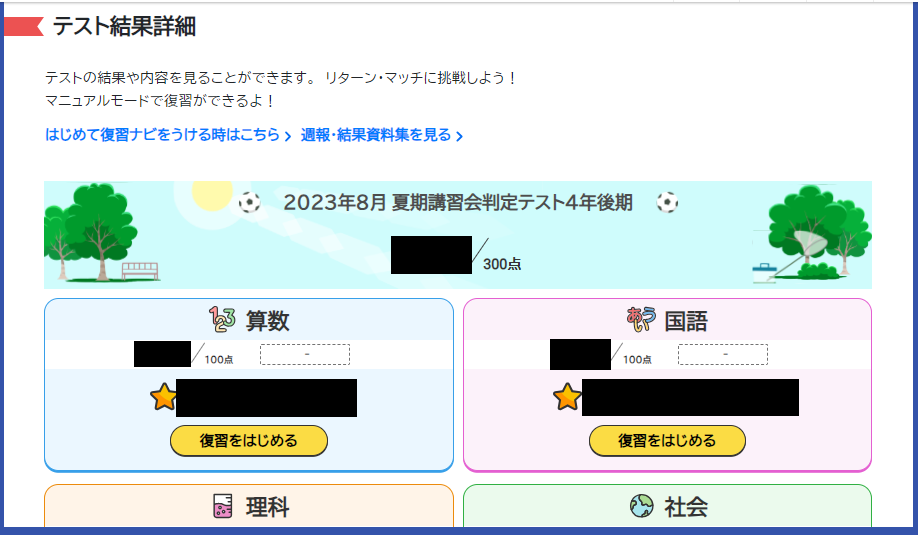
Task: Click the dashed score box in 算数 card
Action: (x=305, y=355)
